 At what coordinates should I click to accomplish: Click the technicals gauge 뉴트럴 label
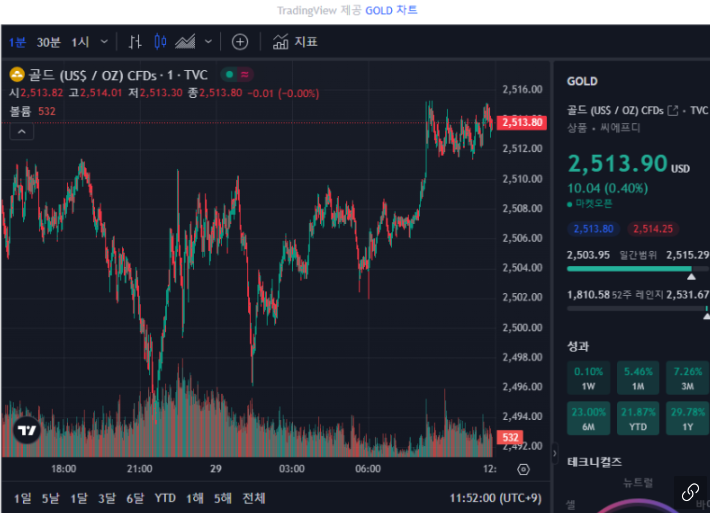click(x=638, y=483)
